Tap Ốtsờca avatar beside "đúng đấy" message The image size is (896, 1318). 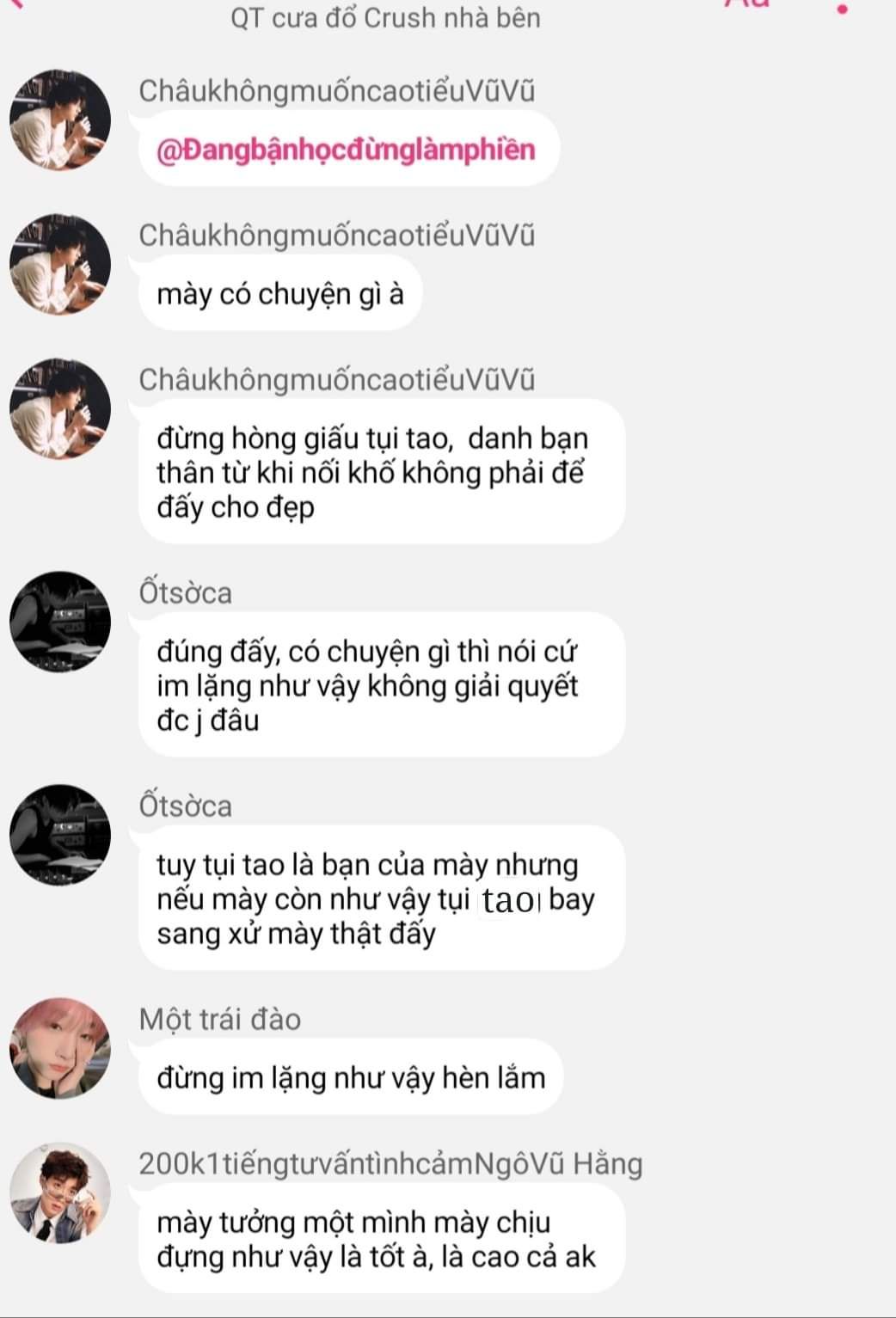pyautogui.click(x=60, y=622)
